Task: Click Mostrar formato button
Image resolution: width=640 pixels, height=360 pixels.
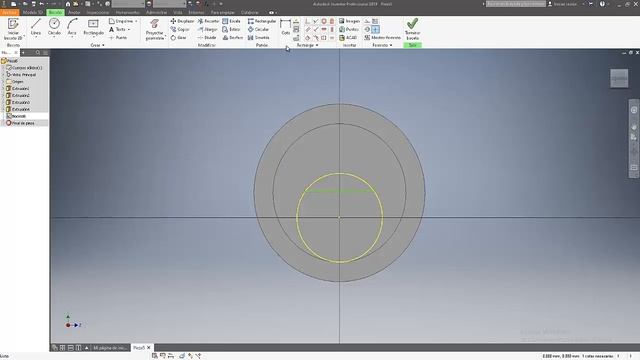Action: click(x=382, y=38)
